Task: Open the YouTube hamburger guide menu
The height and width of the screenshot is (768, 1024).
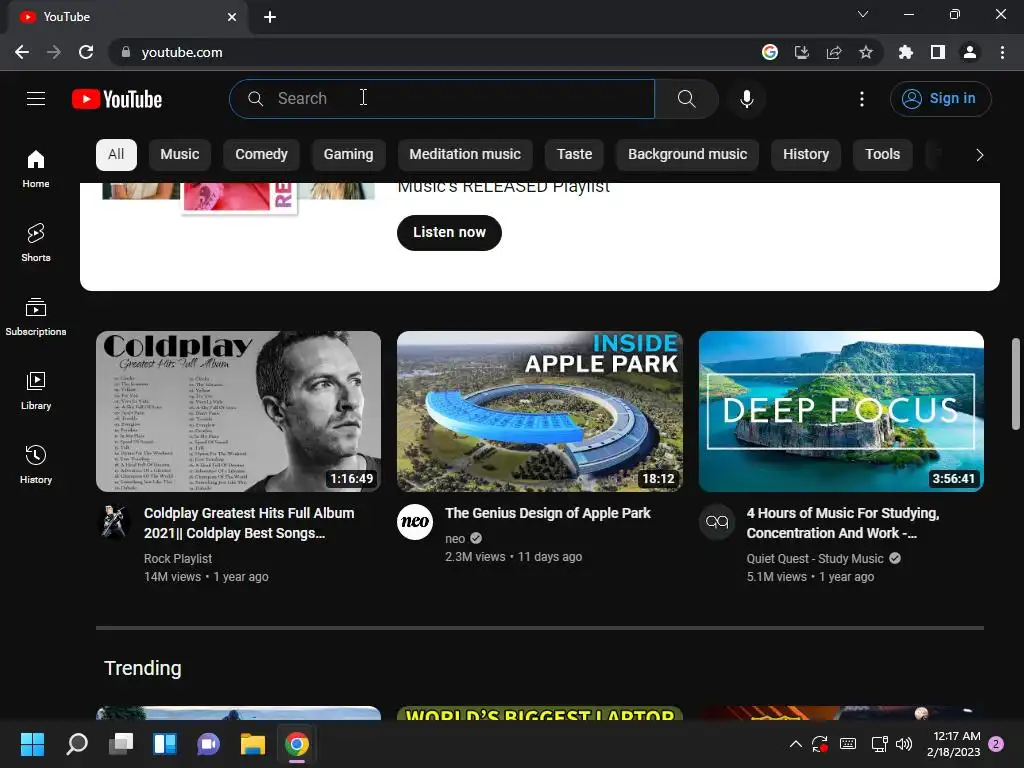Action: coord(36,99)
